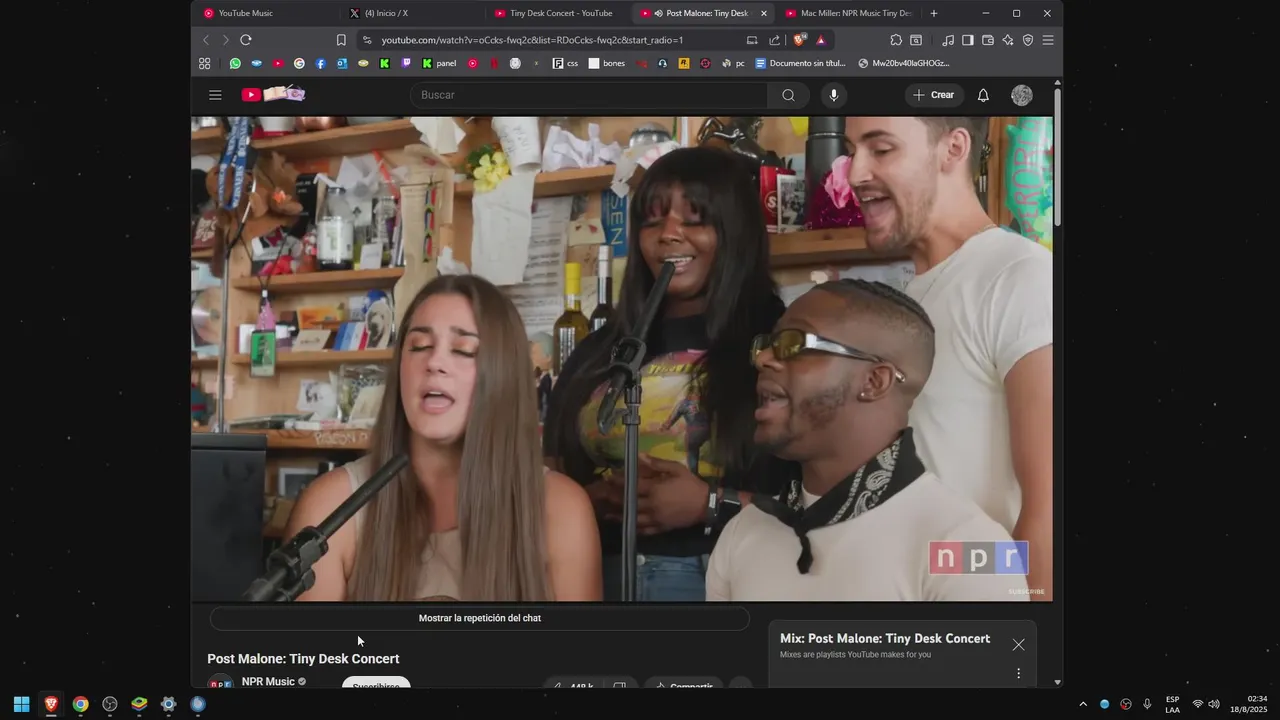Viewport: 1280px width, 720px height.
Task: Open the YouTube notifications bell
Action: pos(983,95)
